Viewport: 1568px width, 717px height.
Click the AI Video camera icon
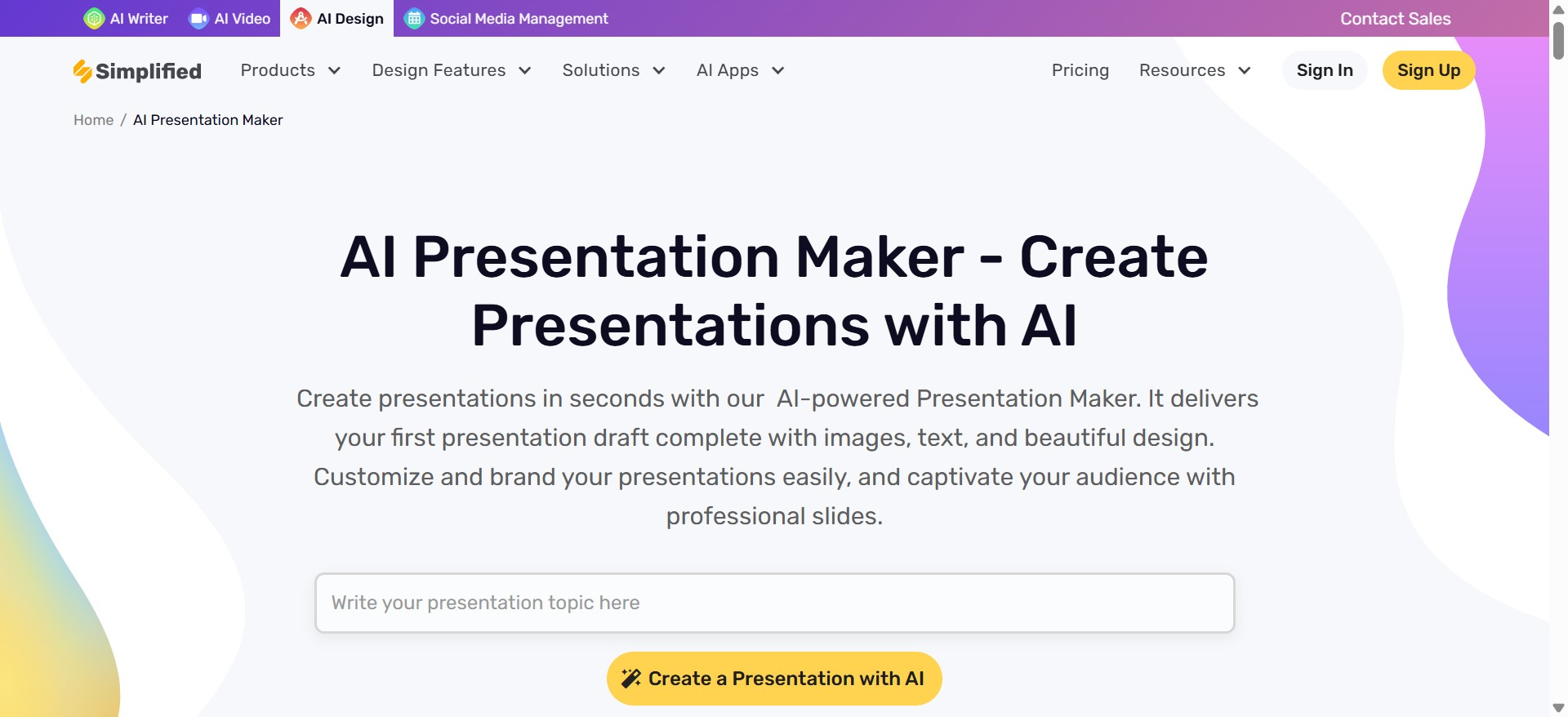[198, 19]
